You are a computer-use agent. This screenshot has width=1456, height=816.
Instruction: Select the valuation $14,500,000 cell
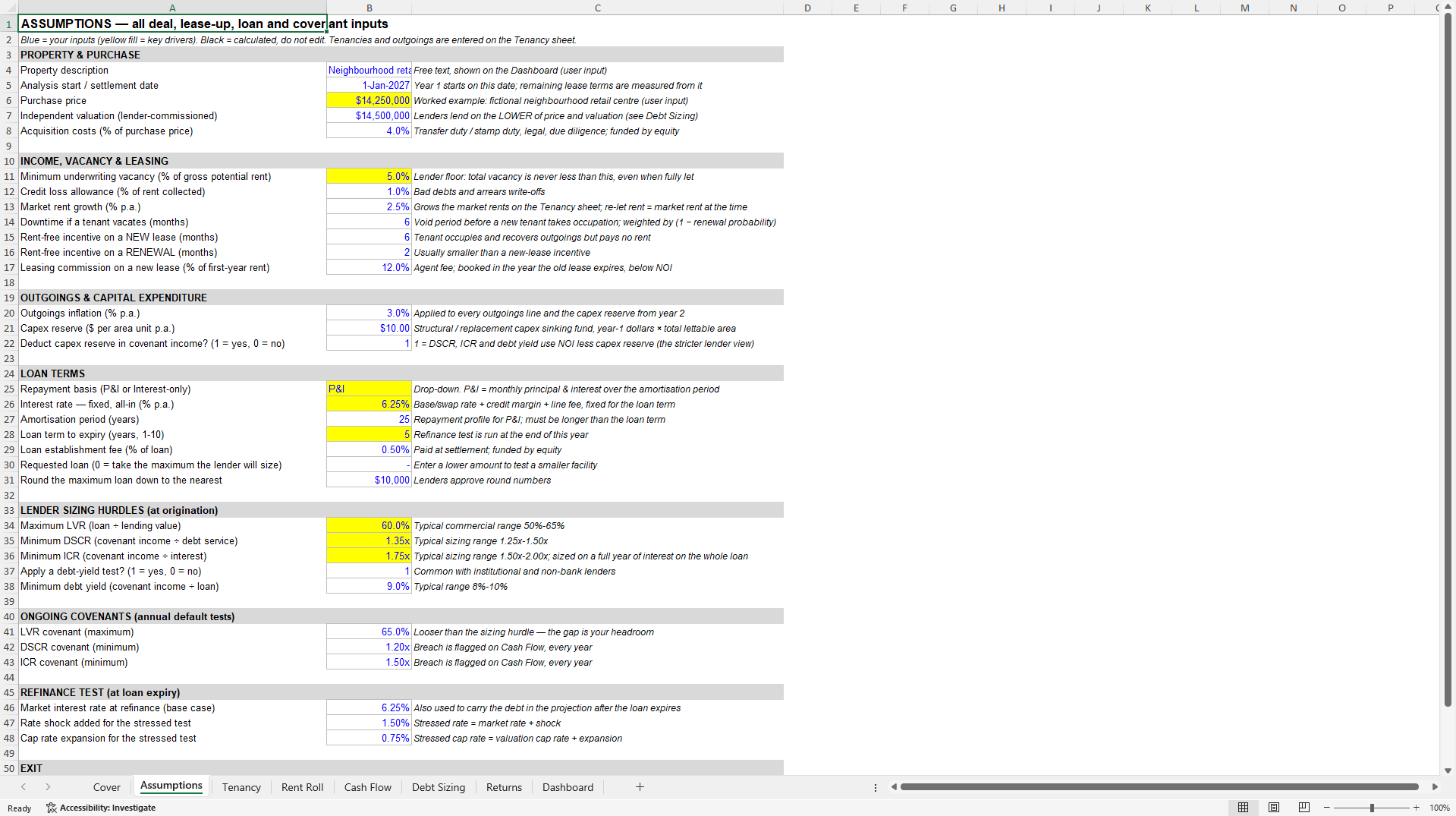[x=369, y=115]
